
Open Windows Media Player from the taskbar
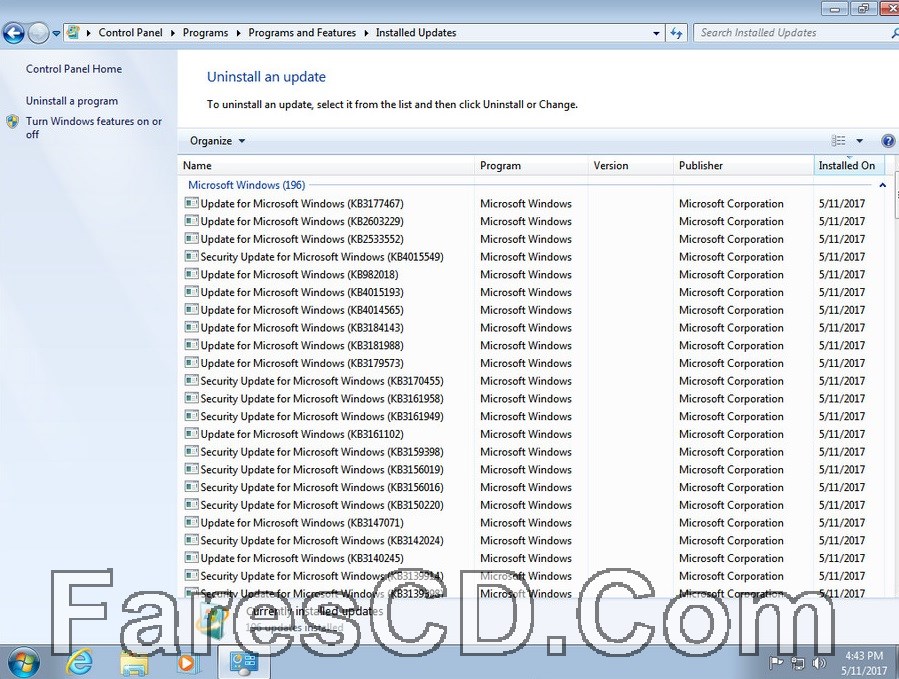tap(187, 664)
